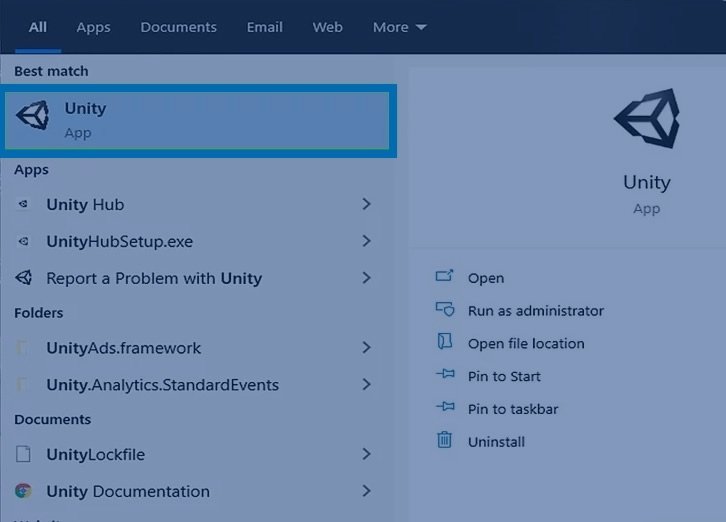Expand Report a Problem with Unity chevron
This screenshot has height=522, width=726.
(x=366, y=278)
